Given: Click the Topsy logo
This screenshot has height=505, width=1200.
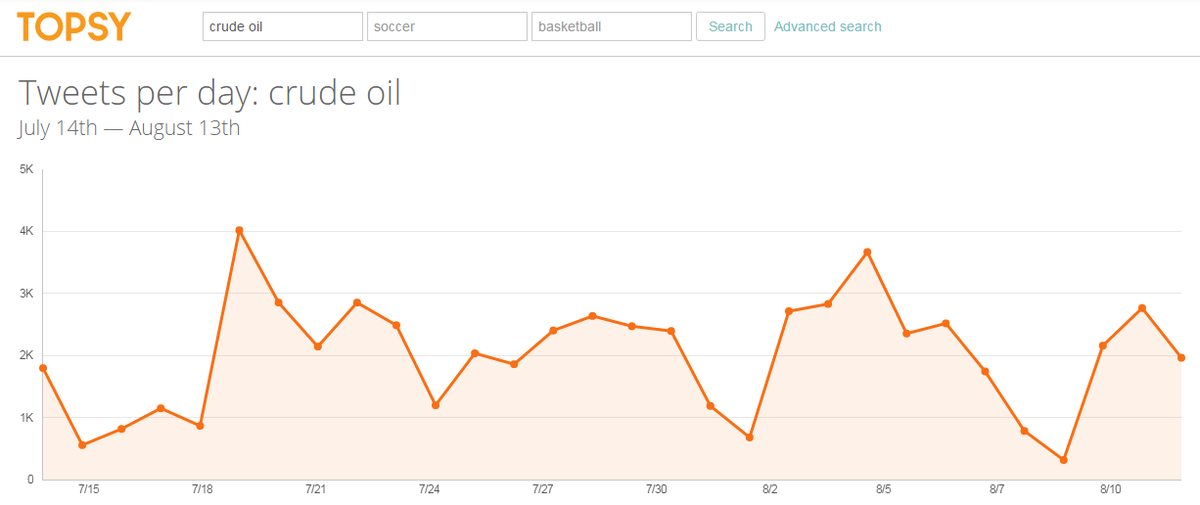Looking at the screenshot, I should [x=74, y=27].
